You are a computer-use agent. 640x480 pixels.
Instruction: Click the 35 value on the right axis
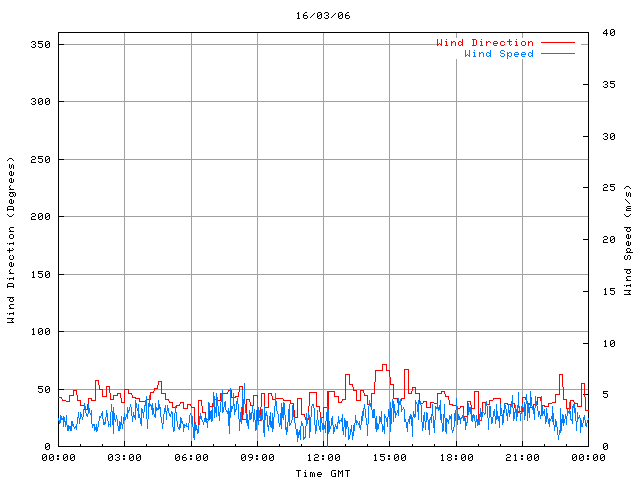click(609, 84)
